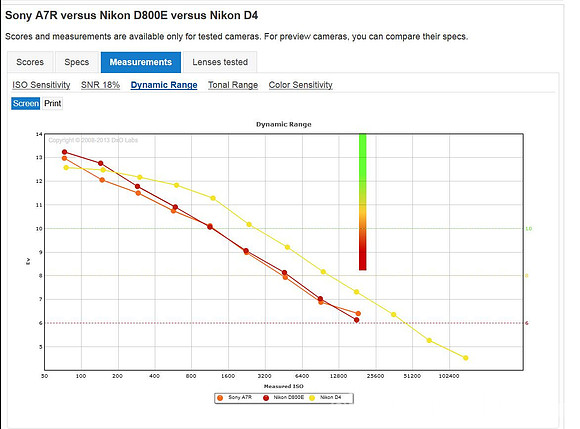Click the Sony A7R legend label

point(240,397)
